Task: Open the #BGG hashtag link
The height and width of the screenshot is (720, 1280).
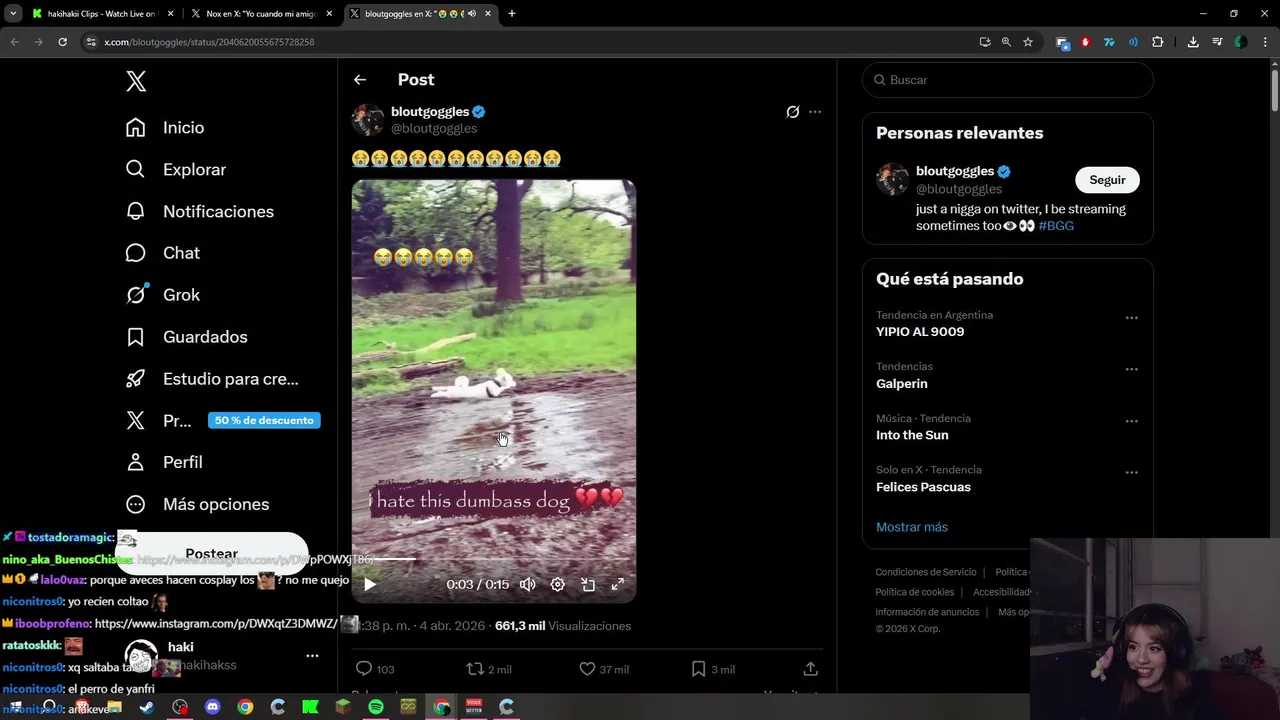Action: (x=1056, y=226)
